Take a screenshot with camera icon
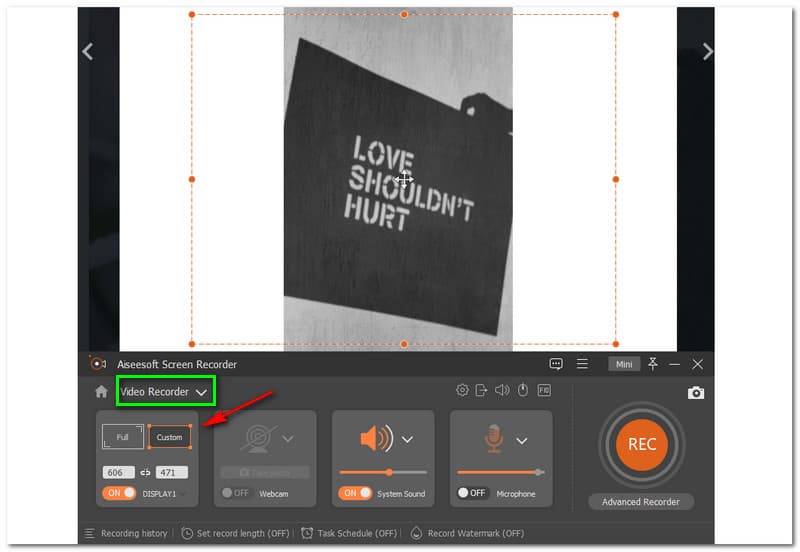800x552 pixels. pyautogui.click(x=696, y=393)
